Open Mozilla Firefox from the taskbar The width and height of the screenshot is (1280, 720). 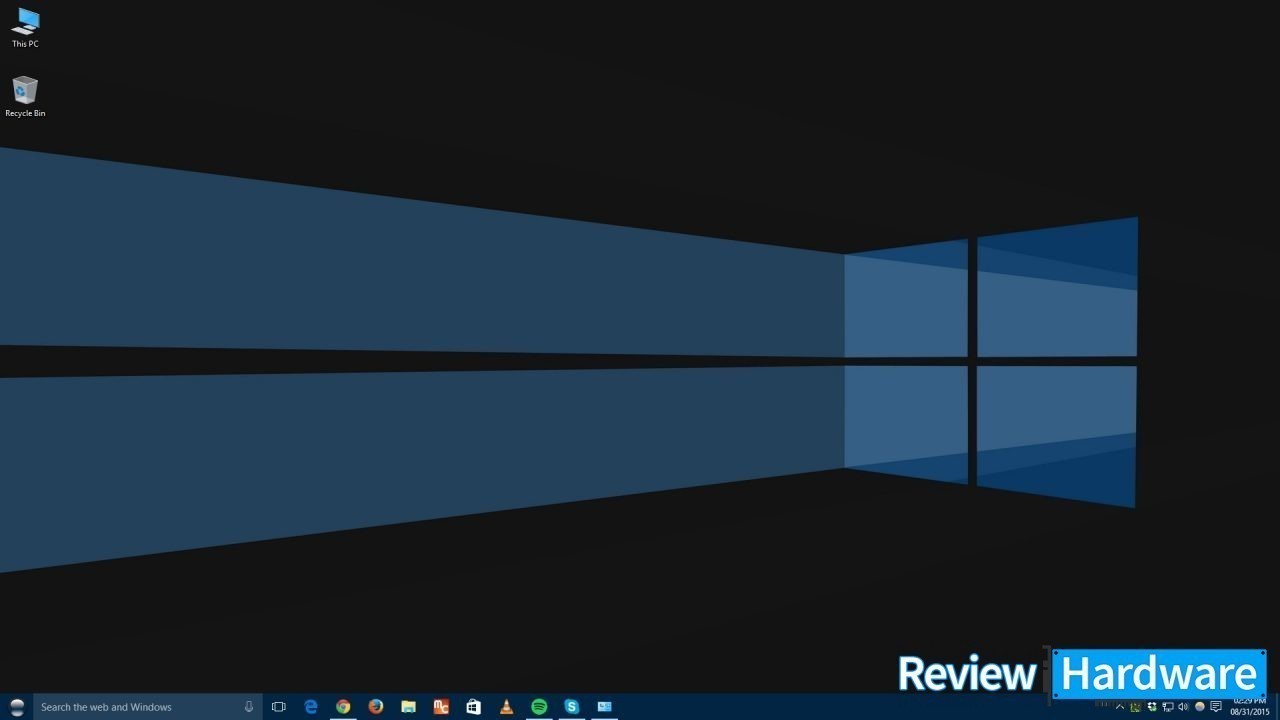tap(376, 707)
